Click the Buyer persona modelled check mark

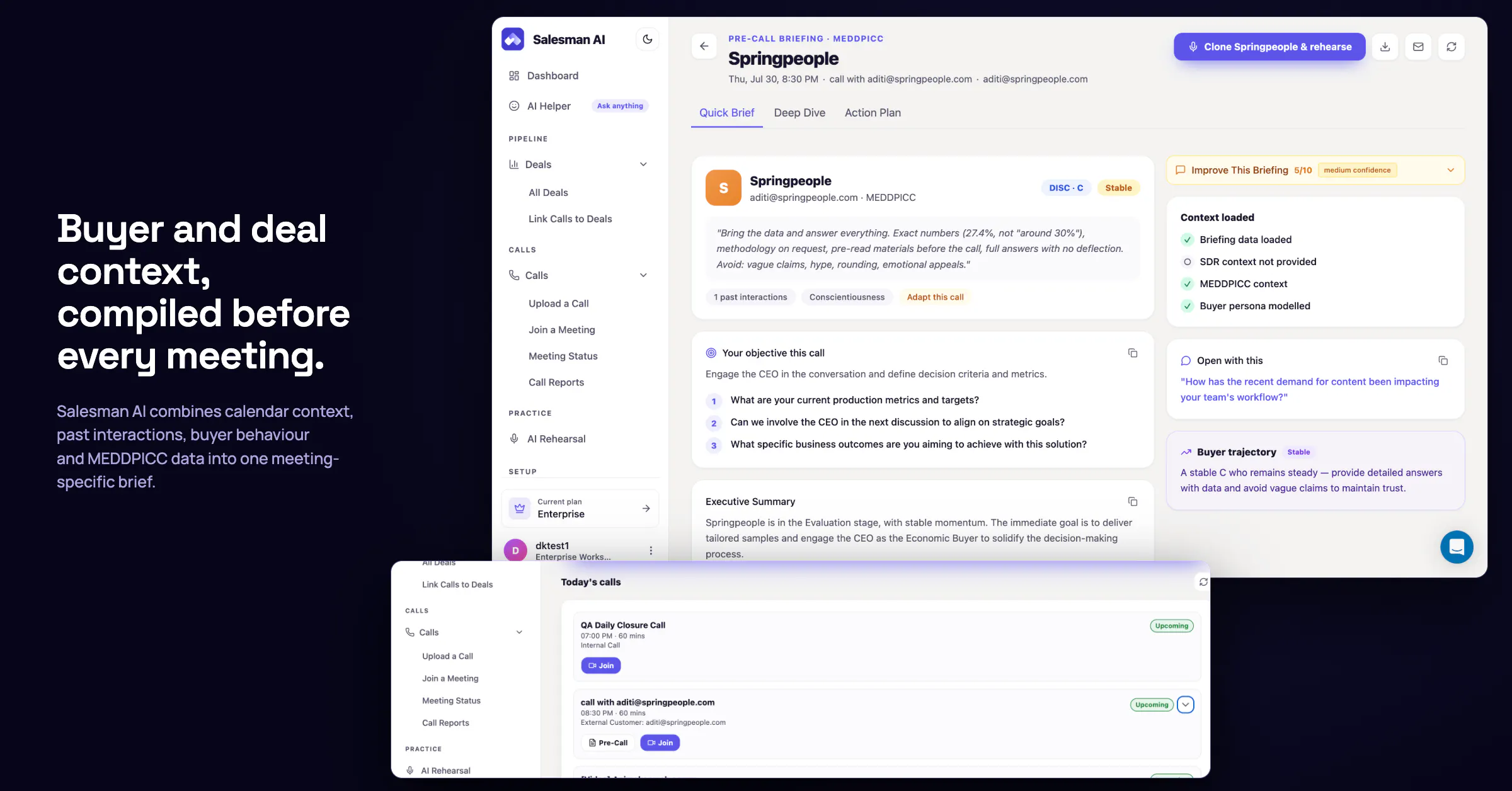tap(1187, 306)
